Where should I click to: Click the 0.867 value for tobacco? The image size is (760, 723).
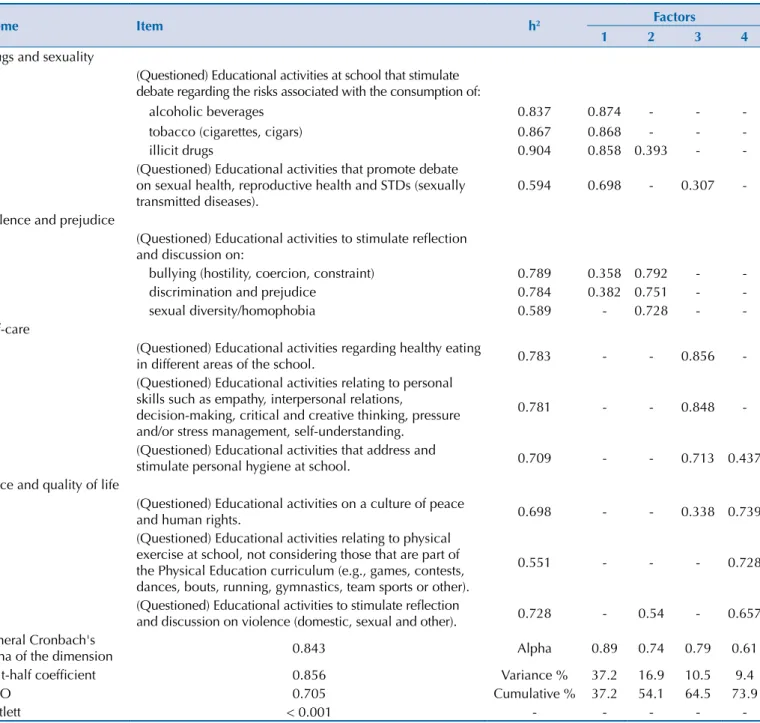(534, 132)
